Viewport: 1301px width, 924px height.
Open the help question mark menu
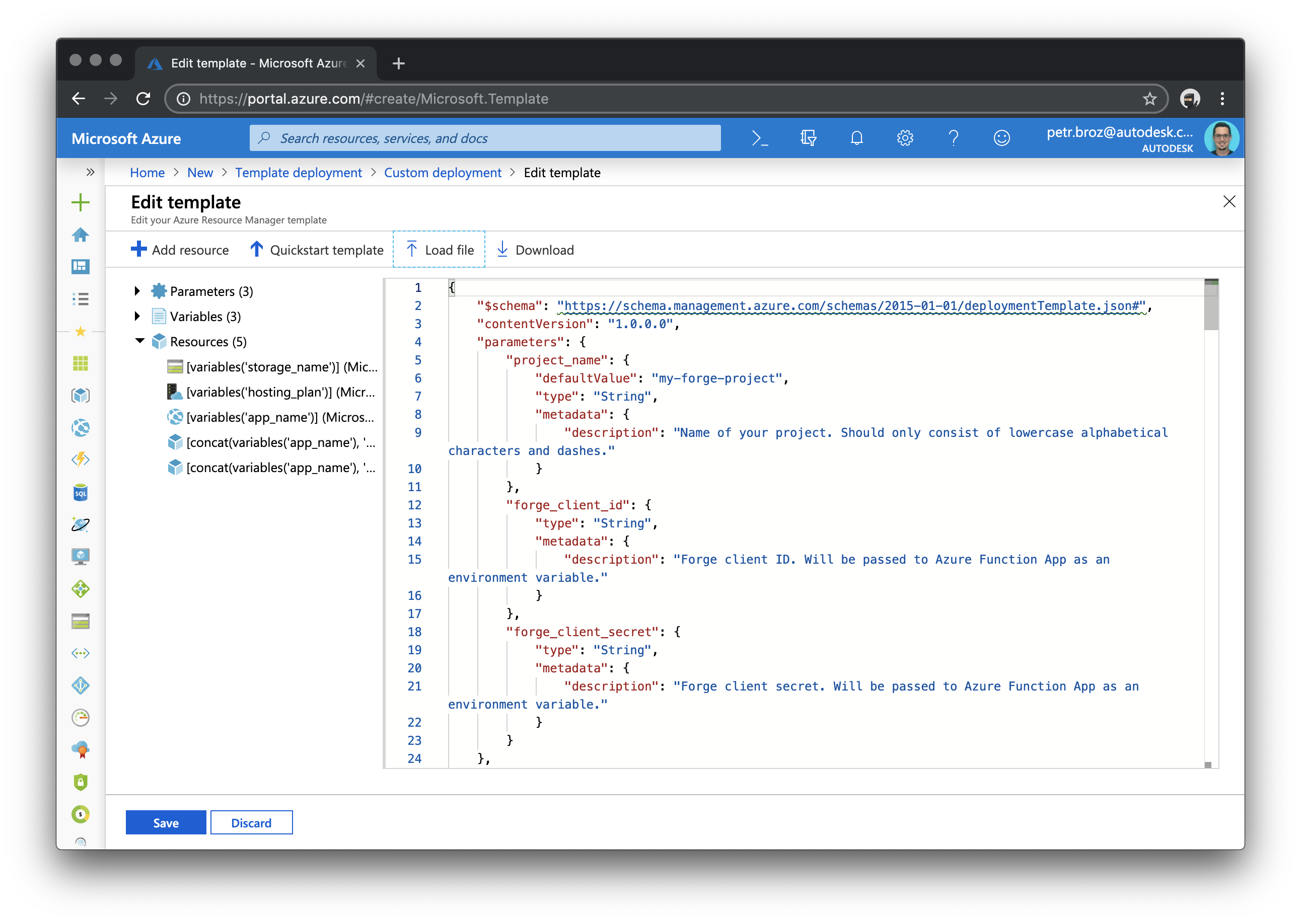tap(953, 138)
